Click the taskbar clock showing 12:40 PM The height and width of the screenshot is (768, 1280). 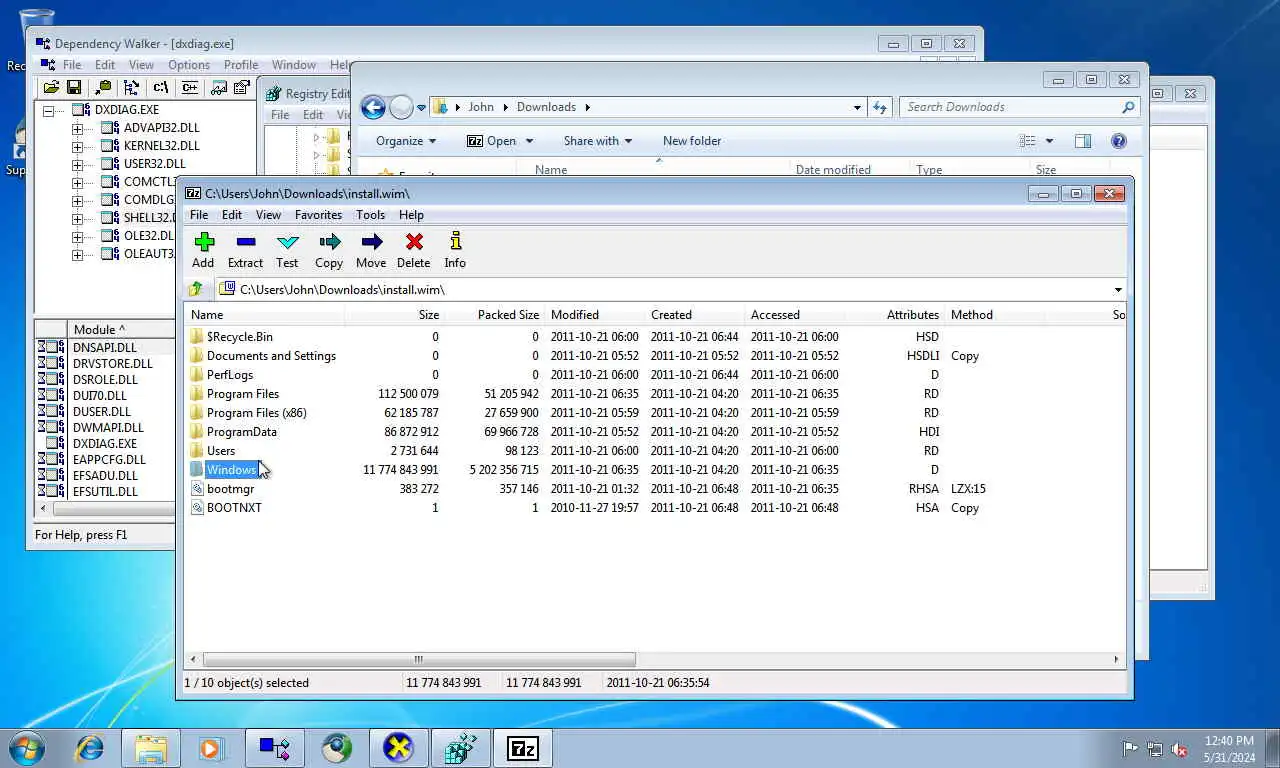[1229, 741]
